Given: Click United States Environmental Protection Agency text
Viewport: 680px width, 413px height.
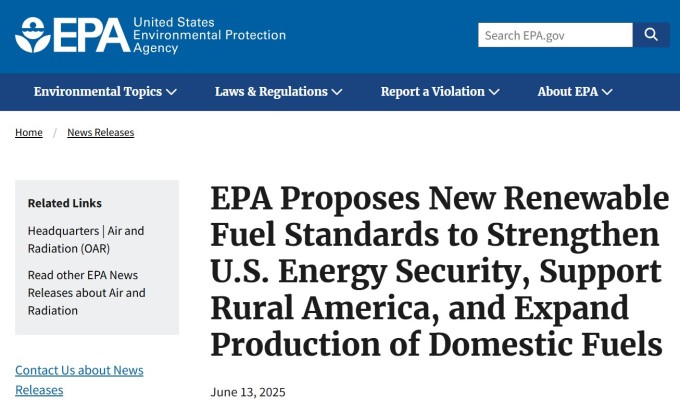Looking at the screenshot, I should (x=209, y=35).
